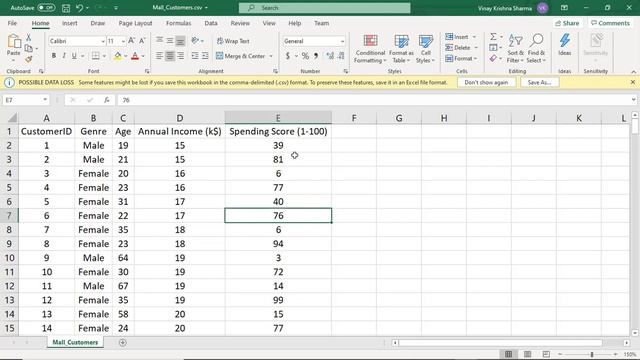Collapse the ribbon with chevron
Image resolution: width=640 pixels, height=360 pixels.
[633, 72]
